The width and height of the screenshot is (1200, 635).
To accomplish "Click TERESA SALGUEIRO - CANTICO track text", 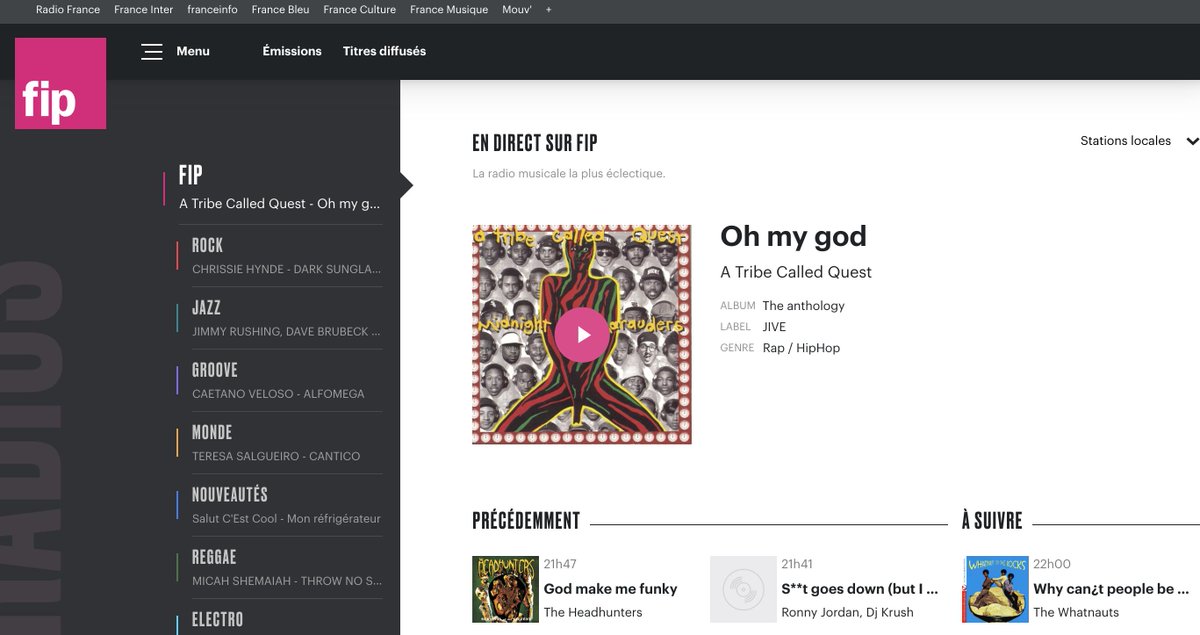I will click(x=276, y=456).
